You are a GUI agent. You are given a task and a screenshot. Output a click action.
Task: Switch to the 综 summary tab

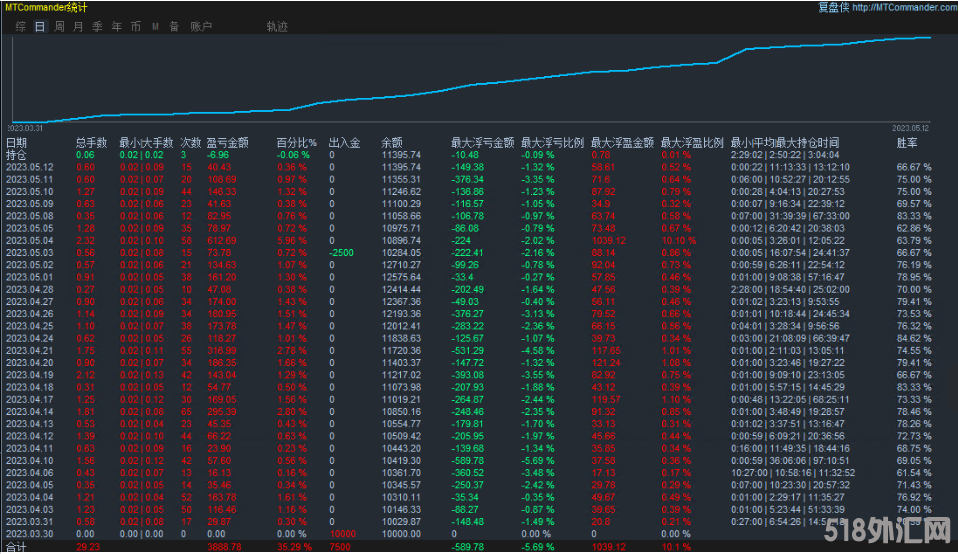tap(21, 26)
